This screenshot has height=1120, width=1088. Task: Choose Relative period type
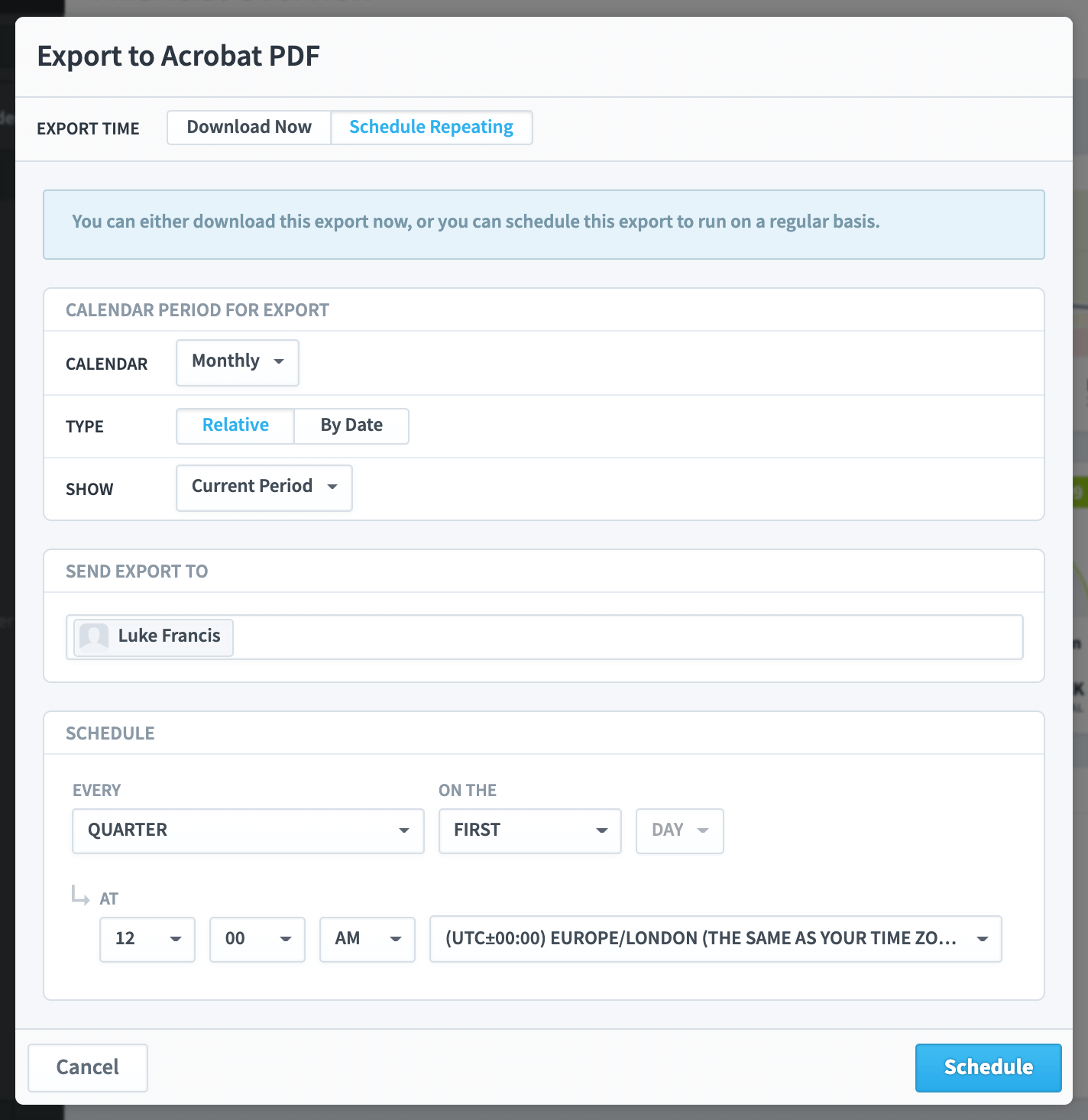235,426
